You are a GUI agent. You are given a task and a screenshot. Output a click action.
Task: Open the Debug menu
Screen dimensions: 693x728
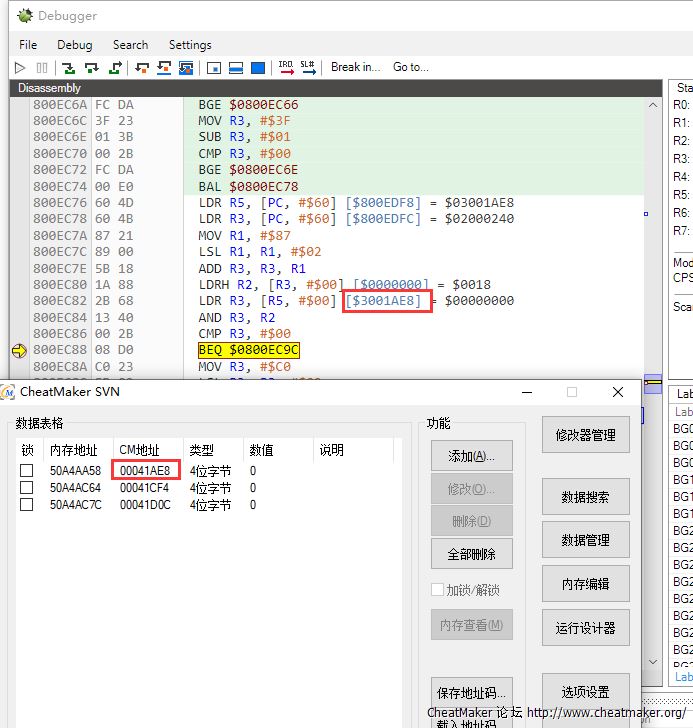(x=75, y=45)
